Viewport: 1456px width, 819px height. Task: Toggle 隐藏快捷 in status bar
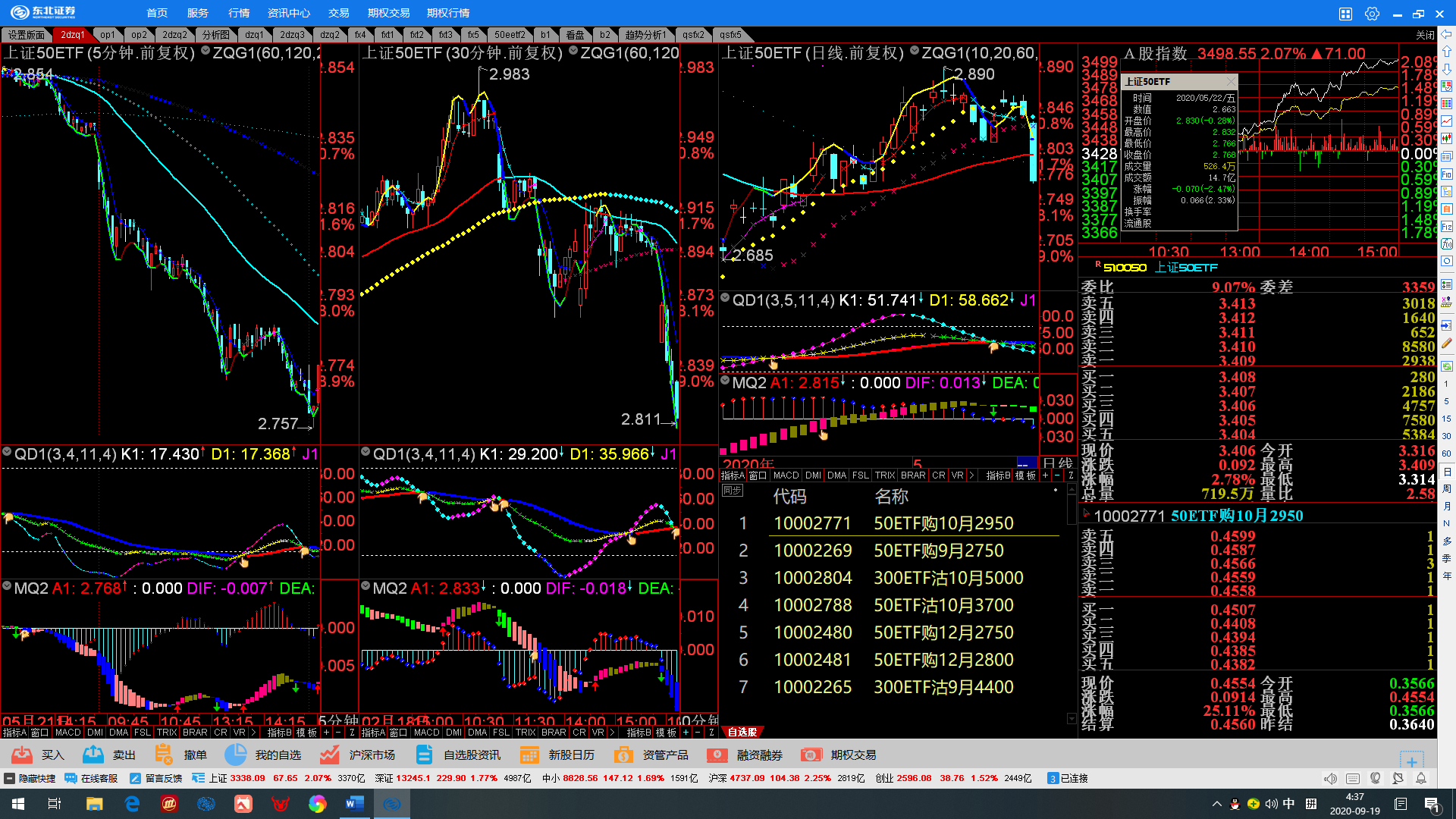(30, 779)
